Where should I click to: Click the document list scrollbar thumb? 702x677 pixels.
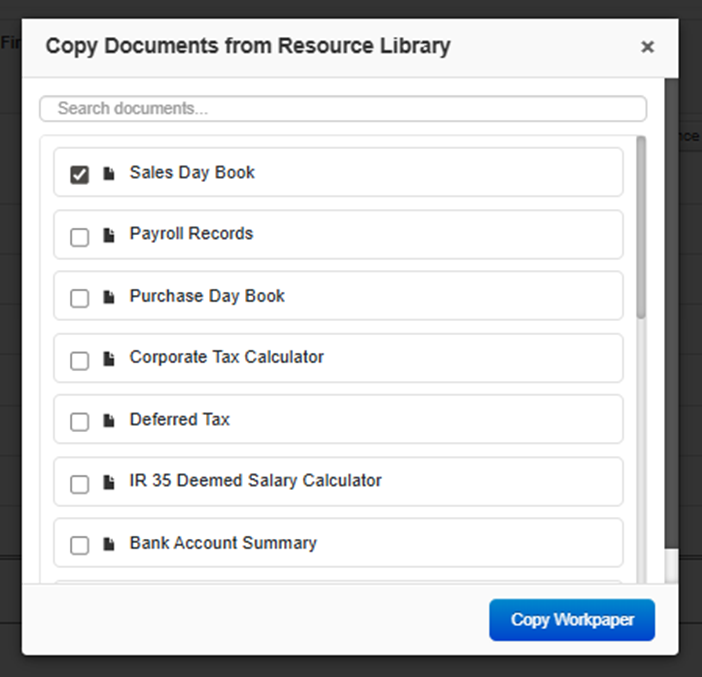click(640, 228)
